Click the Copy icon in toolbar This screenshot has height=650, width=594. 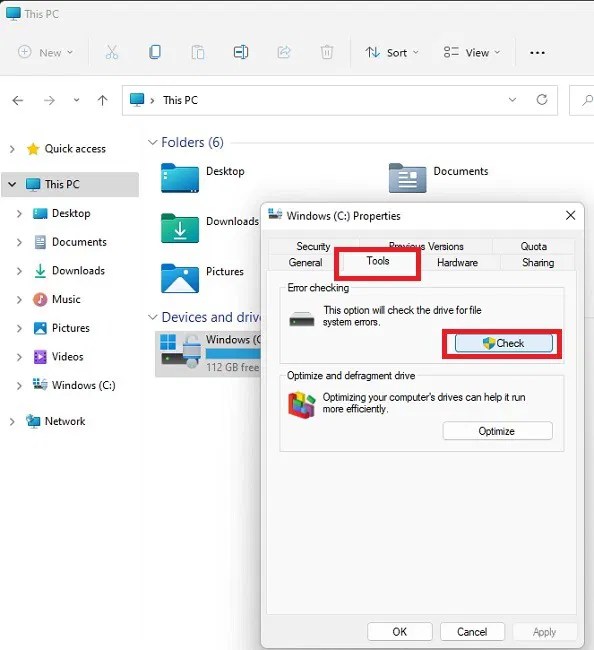tap(155, 52)
